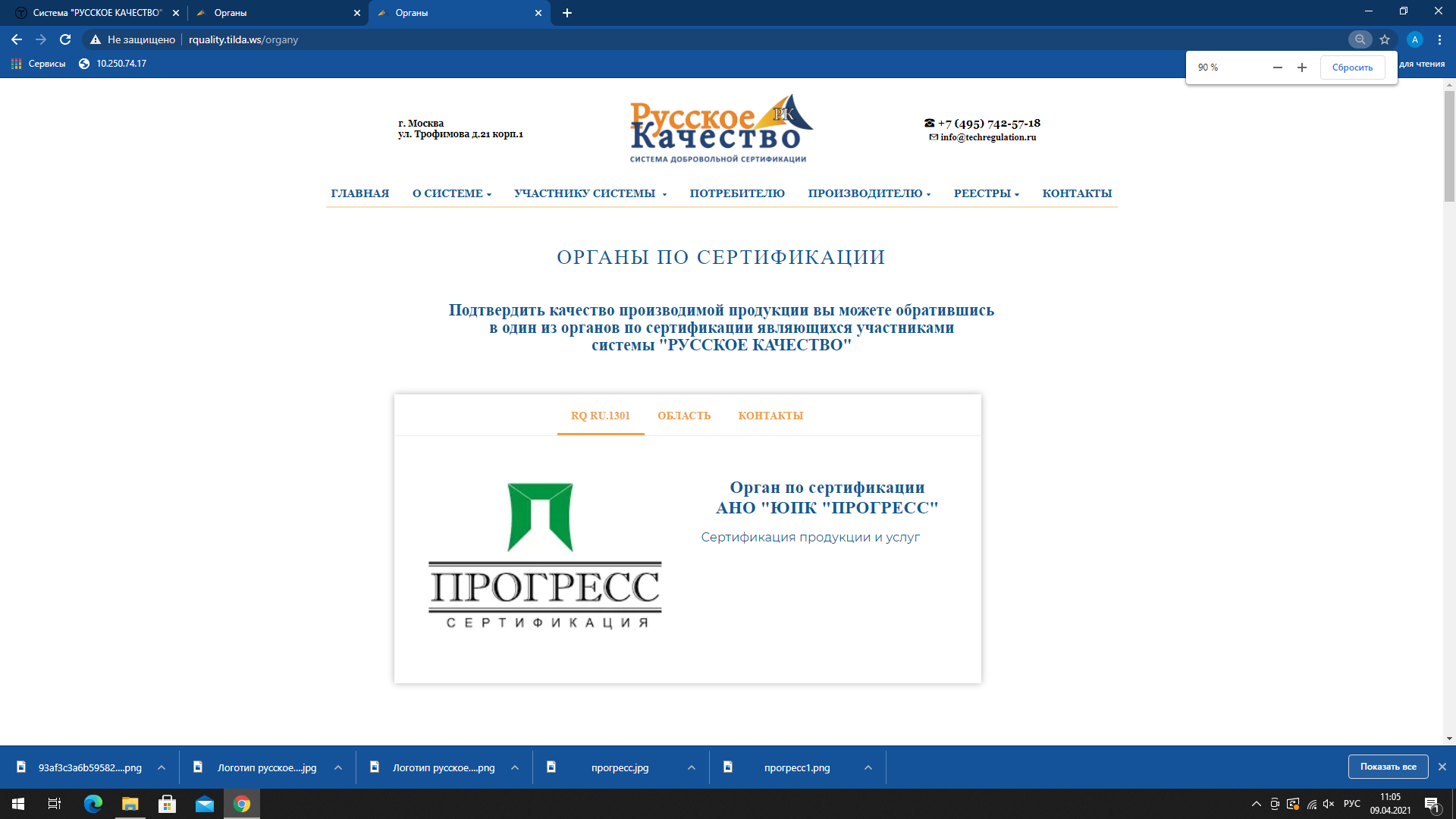
Task: Expand options for Логотип русское....jpg download
Action: pyautogui.click(x=338, y=767)
